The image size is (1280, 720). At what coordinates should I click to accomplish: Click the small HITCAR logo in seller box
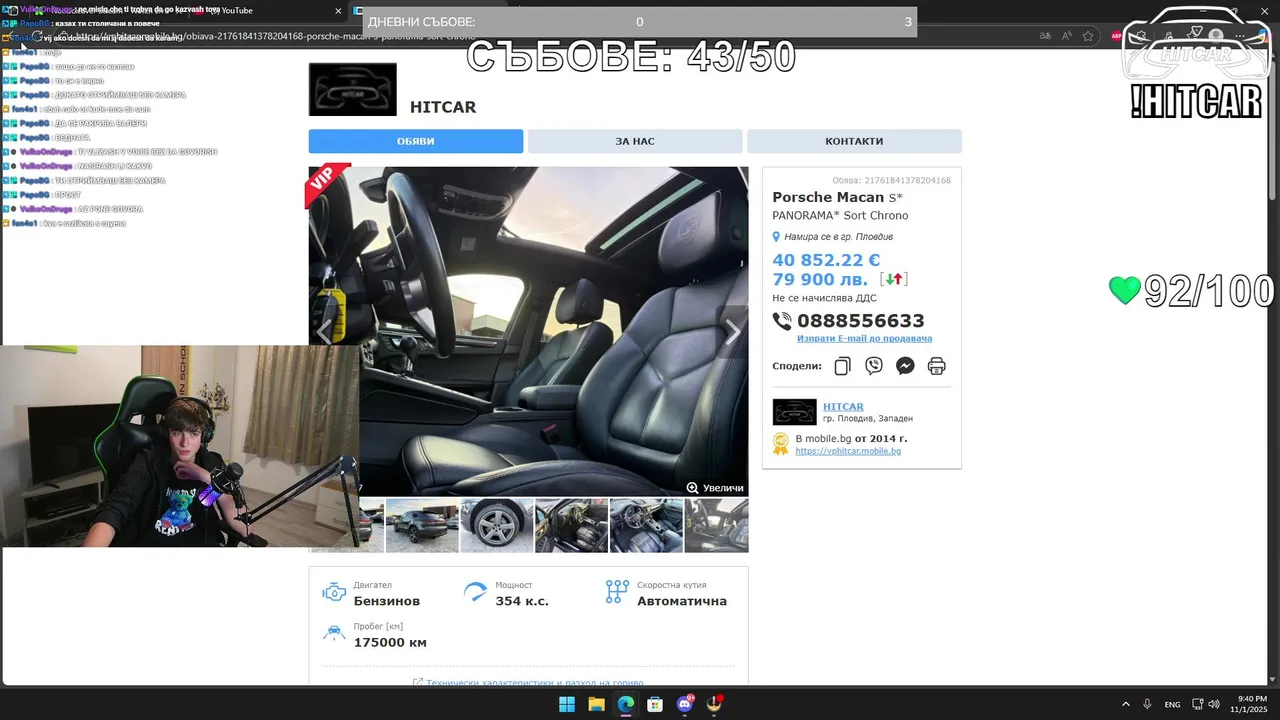[x=794, y=412]
